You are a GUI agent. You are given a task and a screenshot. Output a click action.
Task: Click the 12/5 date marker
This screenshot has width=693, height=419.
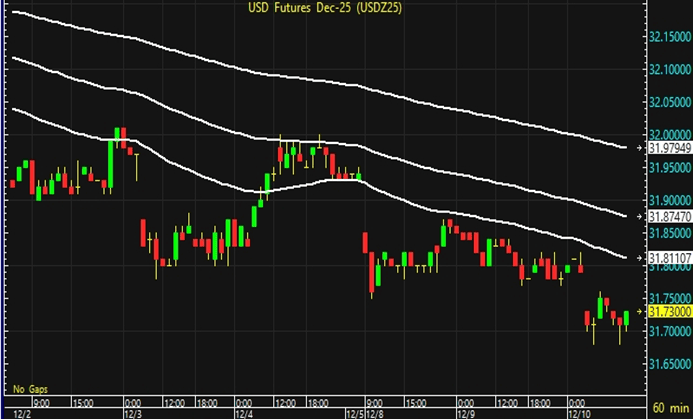[354, 411]
